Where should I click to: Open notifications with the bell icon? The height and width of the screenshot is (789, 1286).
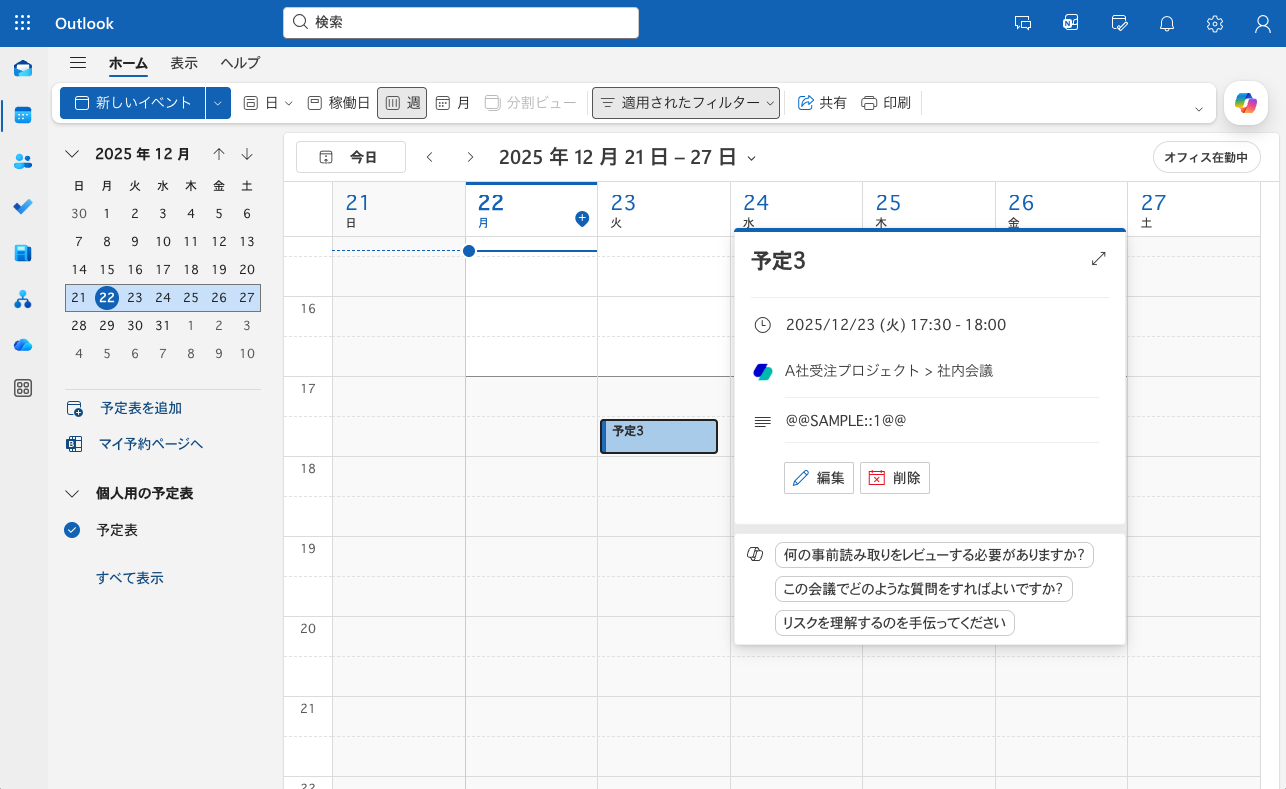1166,23
